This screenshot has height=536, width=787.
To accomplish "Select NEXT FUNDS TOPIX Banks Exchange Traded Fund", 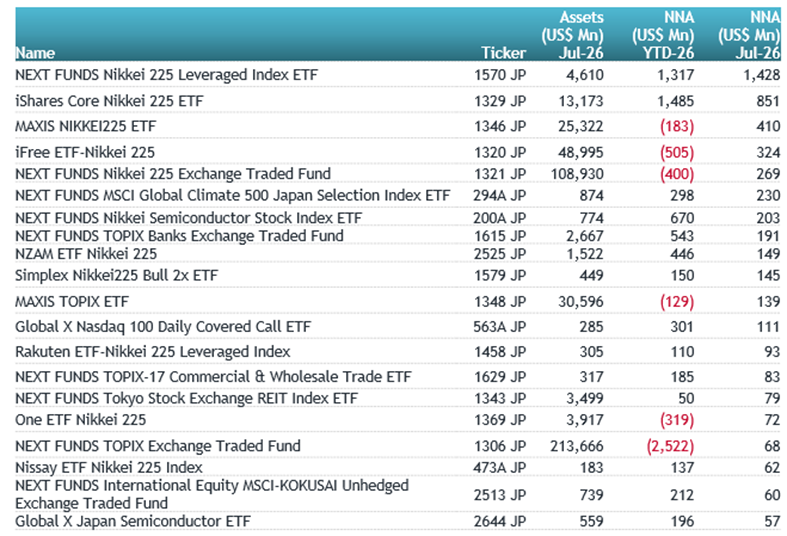I will [179, 236].
